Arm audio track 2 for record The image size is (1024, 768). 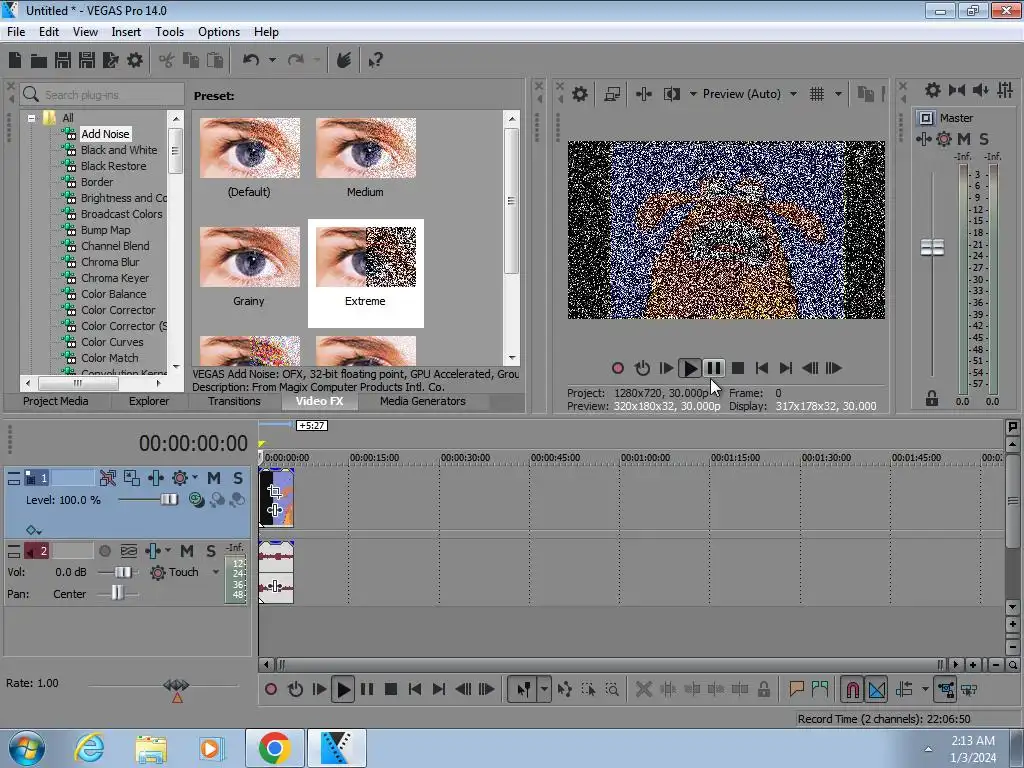104,551
